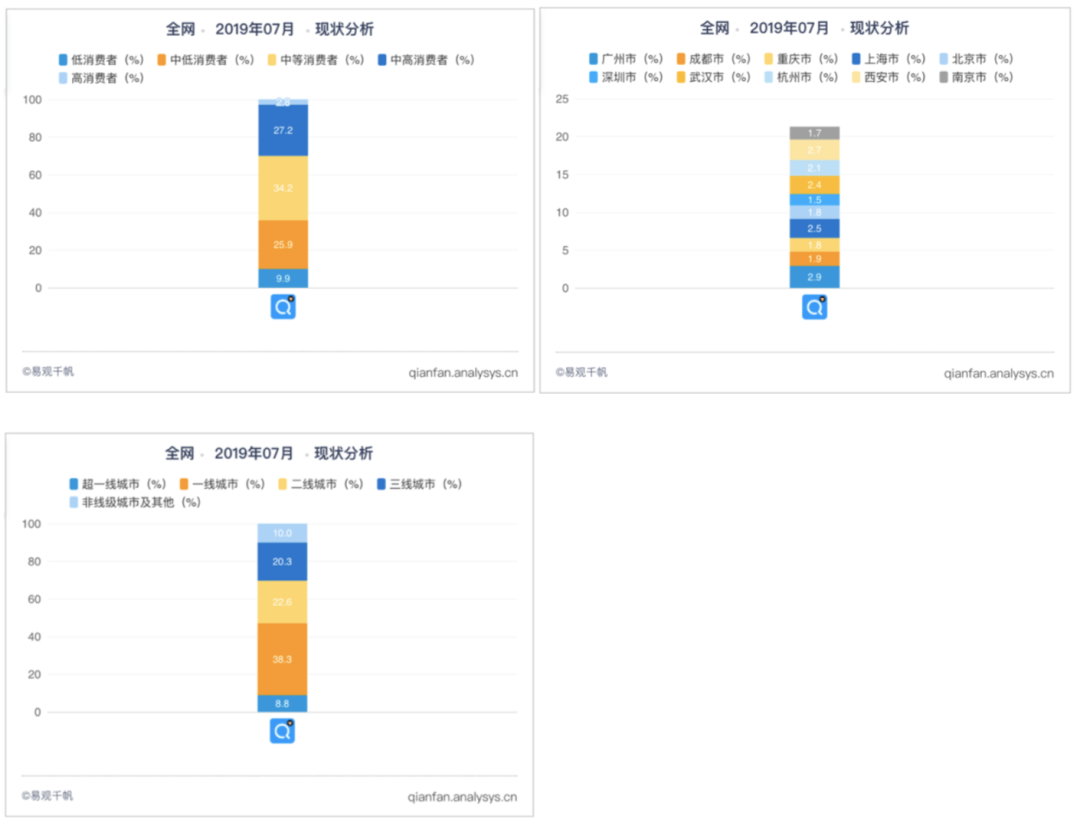Viewport: 1080px width, 829px height.
Task: Toggle the 一线城市 legend series
Action: [x=222, y=484]
